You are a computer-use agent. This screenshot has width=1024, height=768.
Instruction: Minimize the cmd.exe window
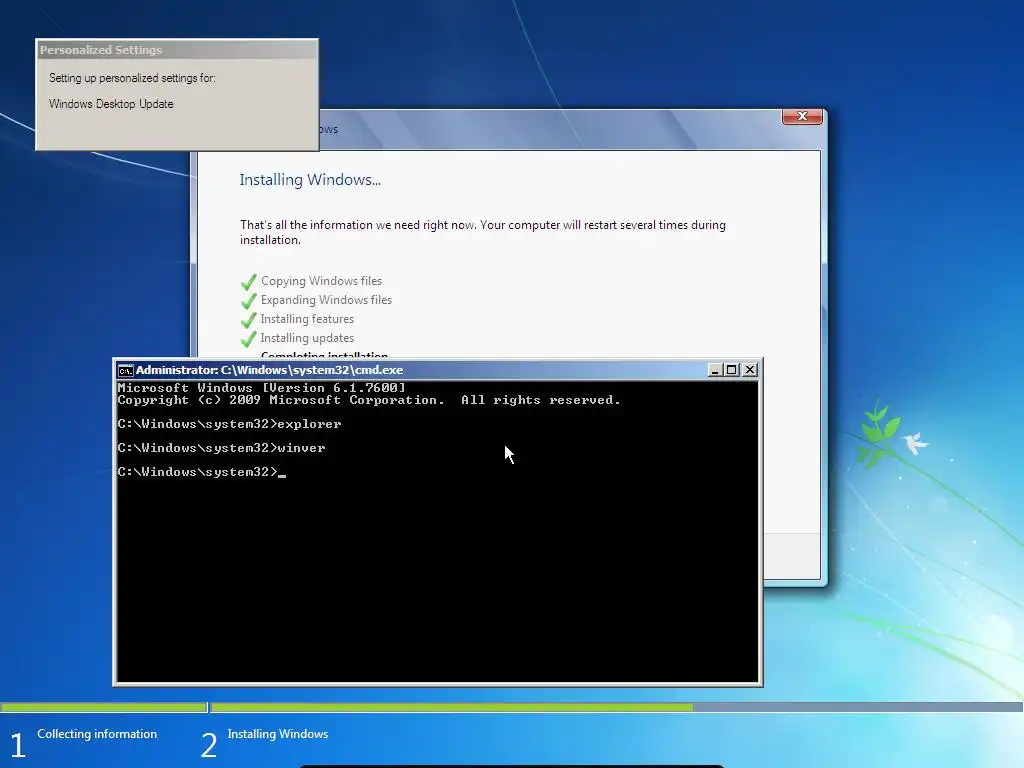(x=715, y=370)
